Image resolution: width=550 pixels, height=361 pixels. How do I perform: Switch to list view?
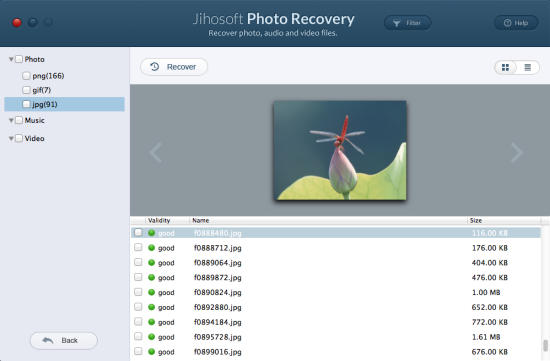click(x=528, y=67)
